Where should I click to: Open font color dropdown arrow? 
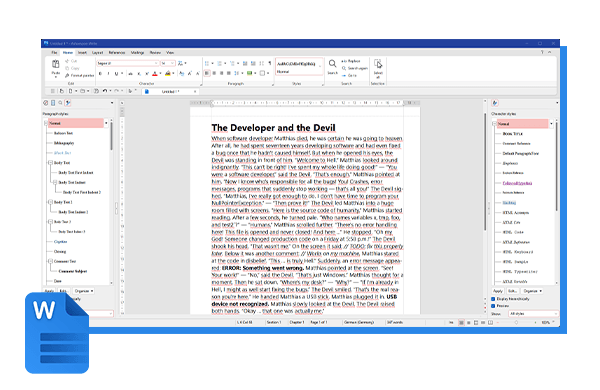(160, 73)
